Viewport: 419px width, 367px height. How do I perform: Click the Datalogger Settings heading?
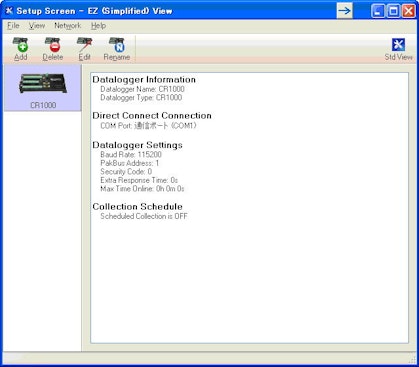coord(137,145)
